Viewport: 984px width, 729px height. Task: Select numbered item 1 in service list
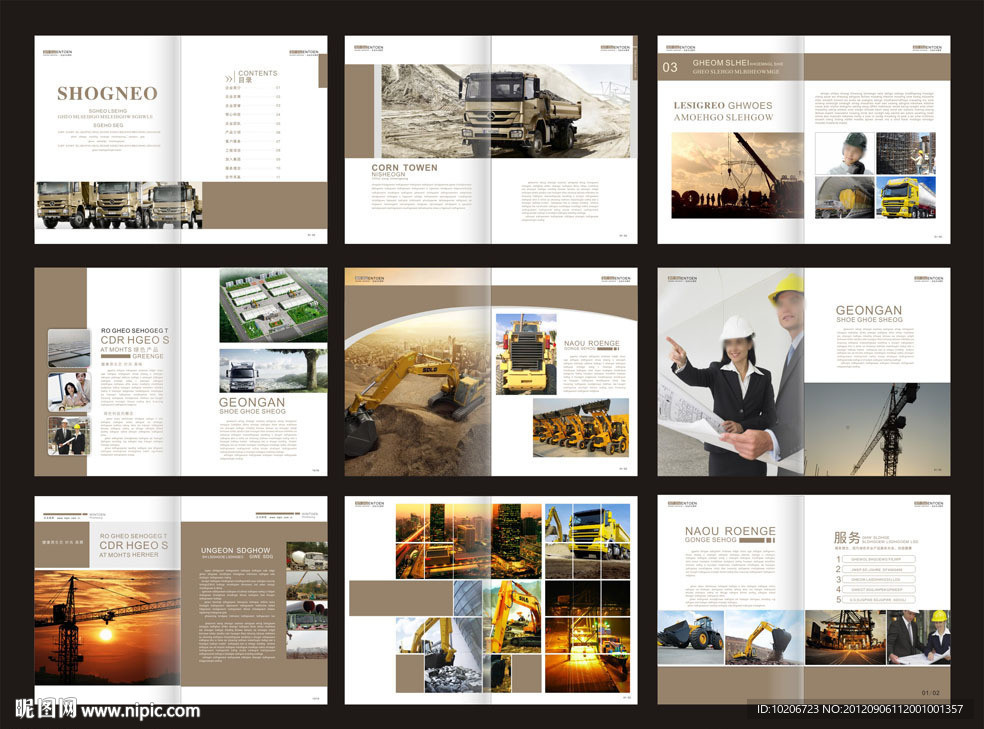tap(875, 559)
